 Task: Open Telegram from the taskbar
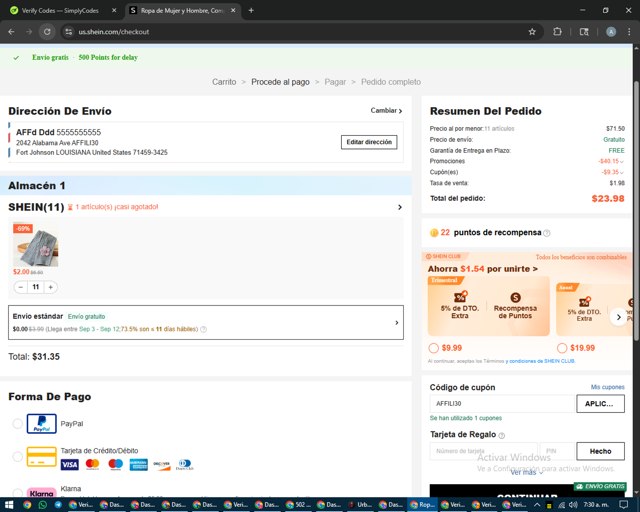[x=58, y=505]
